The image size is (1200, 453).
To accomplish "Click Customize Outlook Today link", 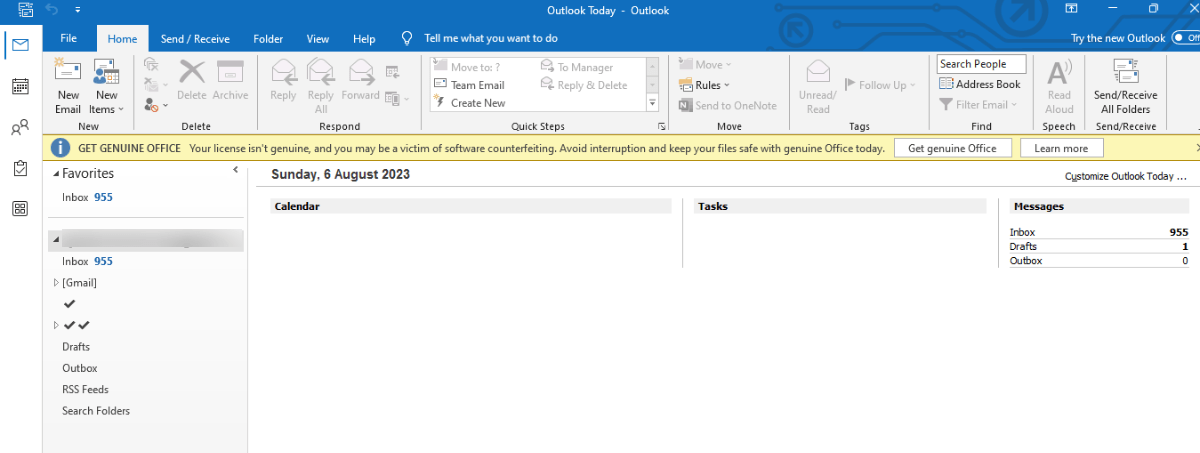I will pos(1125,176).
